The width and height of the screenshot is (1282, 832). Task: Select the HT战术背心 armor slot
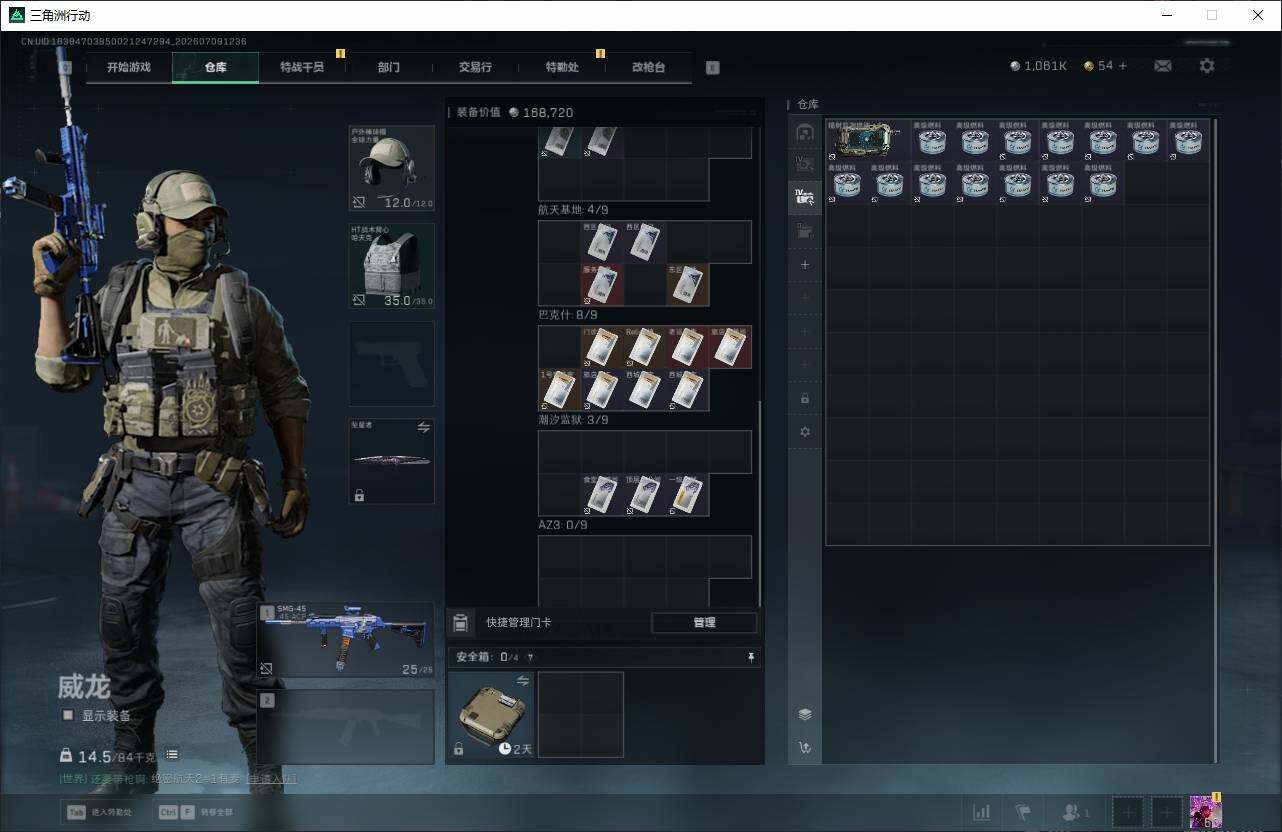tap(391, 265)
